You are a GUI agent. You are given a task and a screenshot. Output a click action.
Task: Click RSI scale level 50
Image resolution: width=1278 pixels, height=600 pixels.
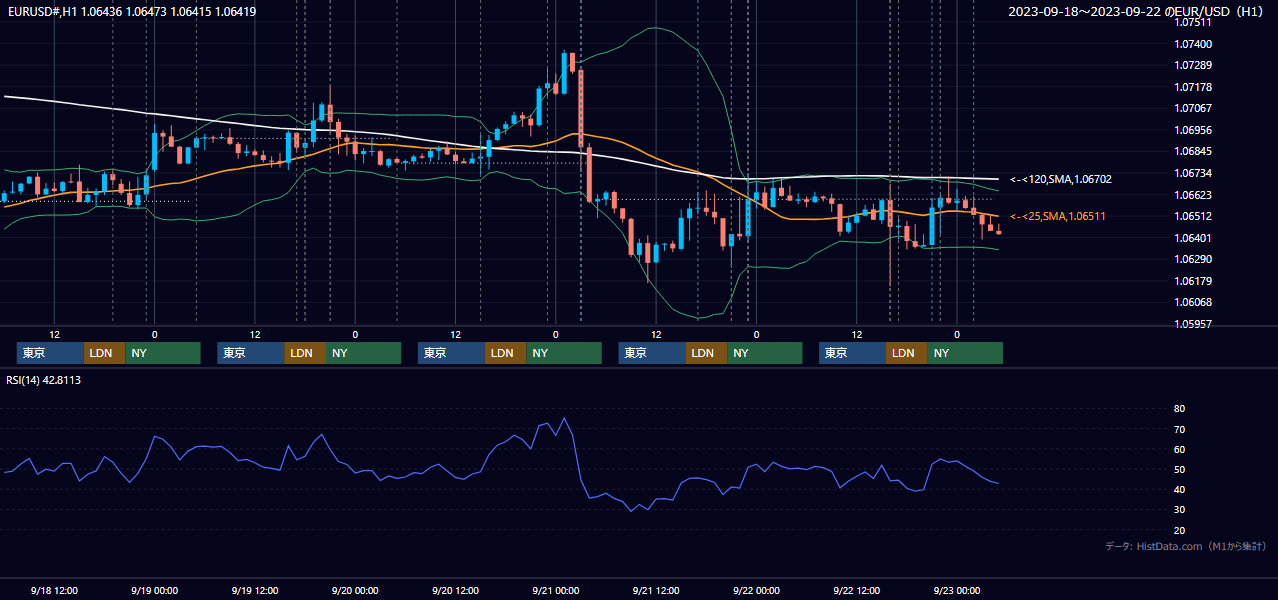coord(1179,469)
